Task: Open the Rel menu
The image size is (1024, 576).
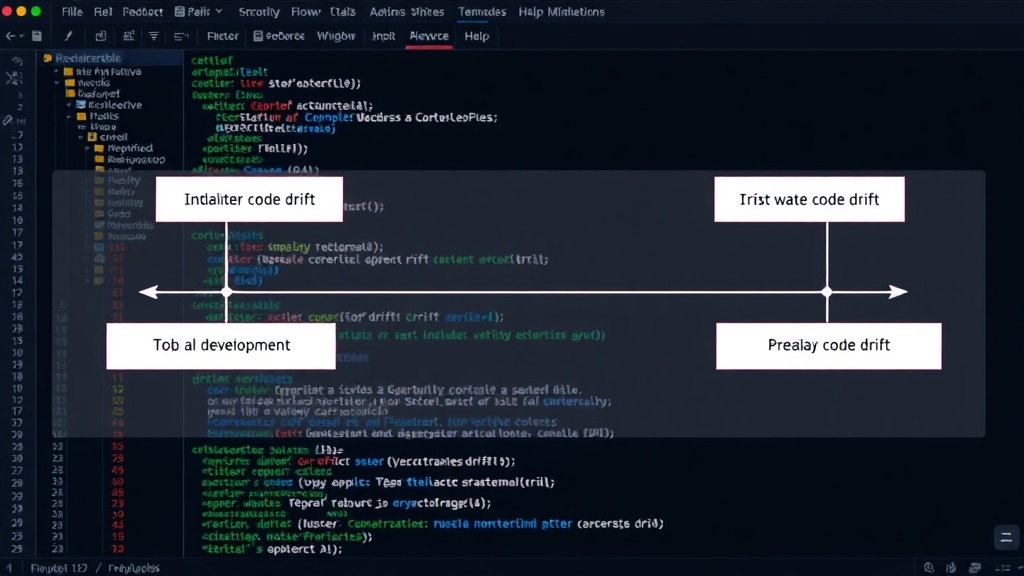Action: pyautogui.click(x=103, y=12)
